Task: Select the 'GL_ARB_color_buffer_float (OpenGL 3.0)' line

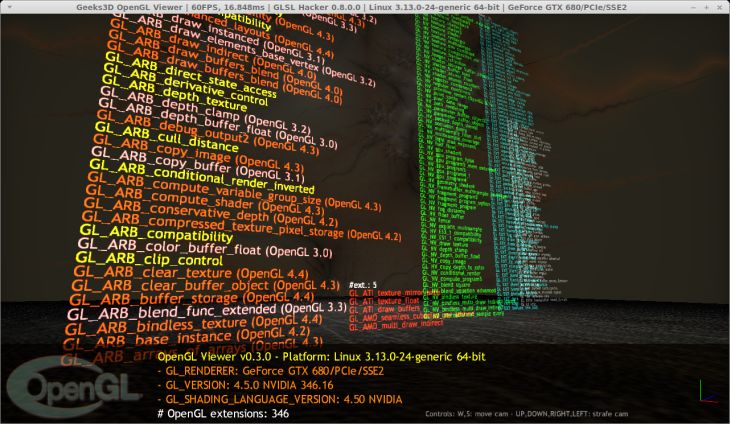Action: point(204,248)
